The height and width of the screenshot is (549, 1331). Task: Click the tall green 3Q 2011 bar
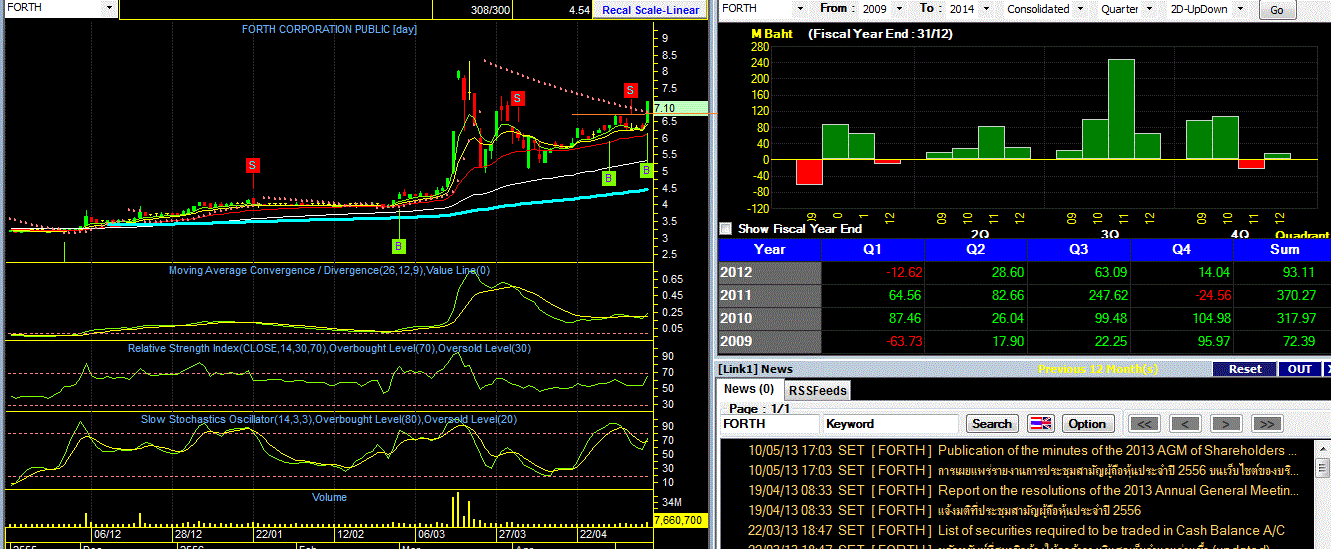point(1122,109)
